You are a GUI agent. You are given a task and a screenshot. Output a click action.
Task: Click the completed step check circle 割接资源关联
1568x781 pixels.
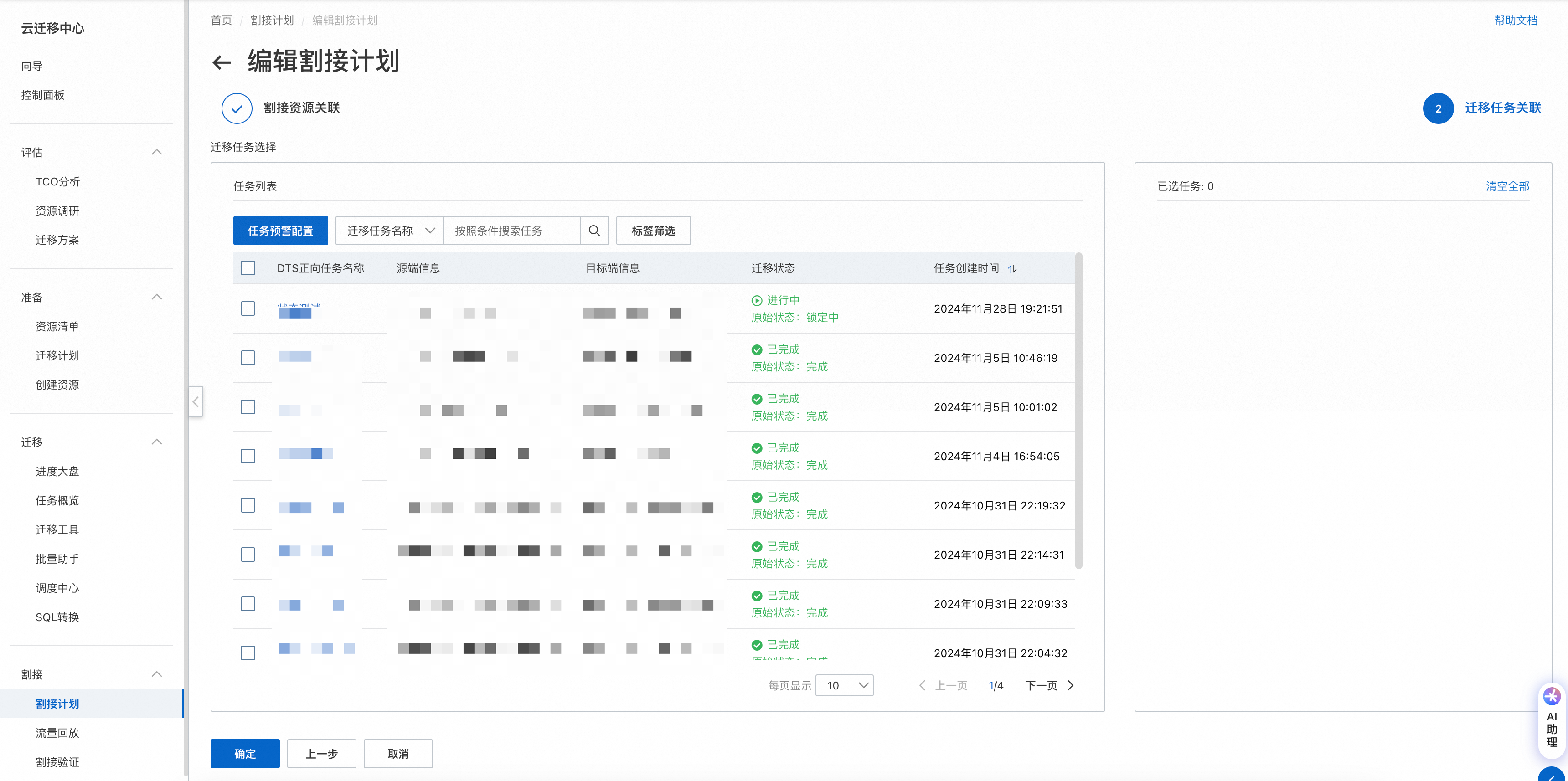(x=237, y=108)
